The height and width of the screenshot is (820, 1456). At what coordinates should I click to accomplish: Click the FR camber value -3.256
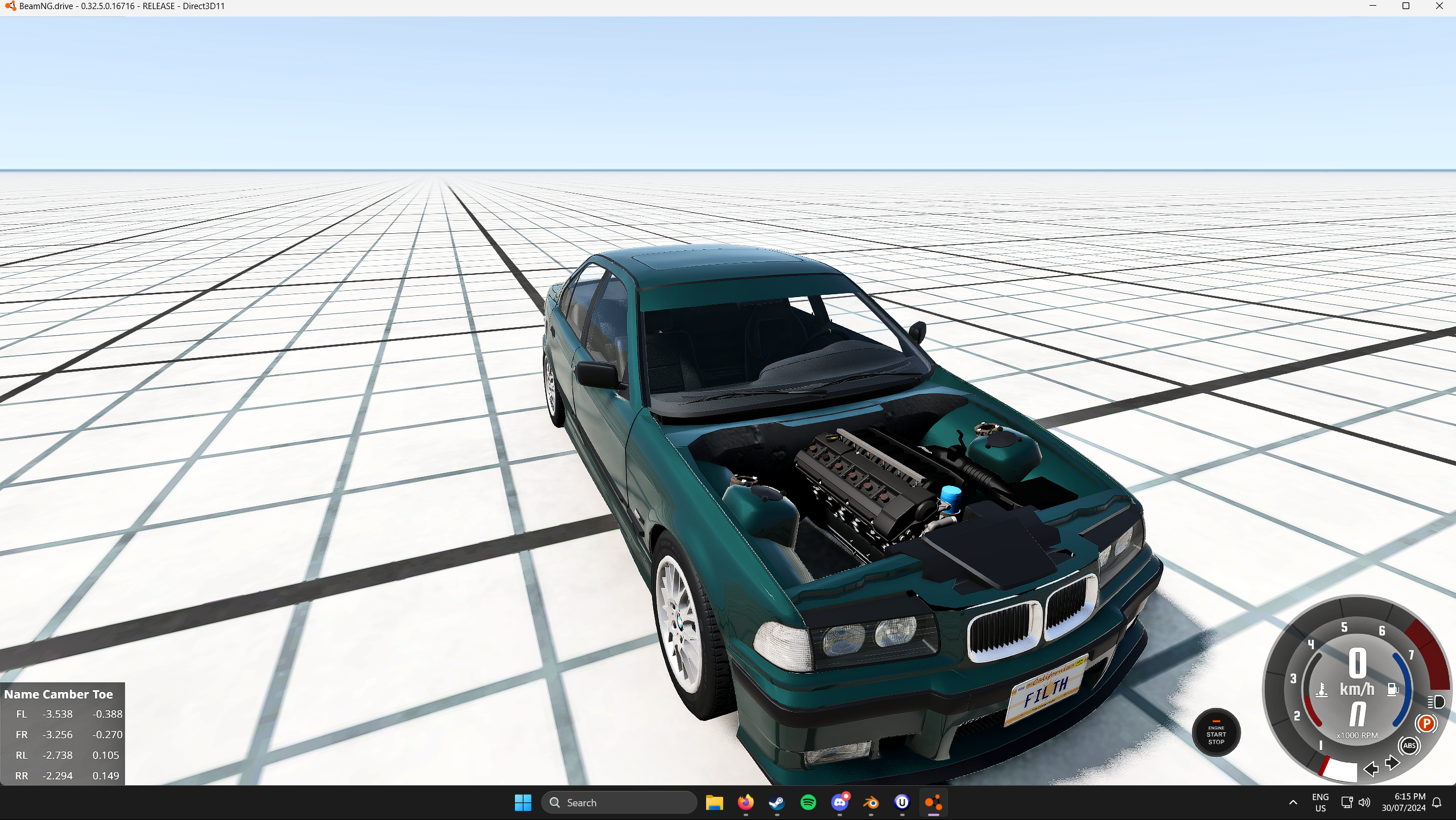click(x=57, y=735)
